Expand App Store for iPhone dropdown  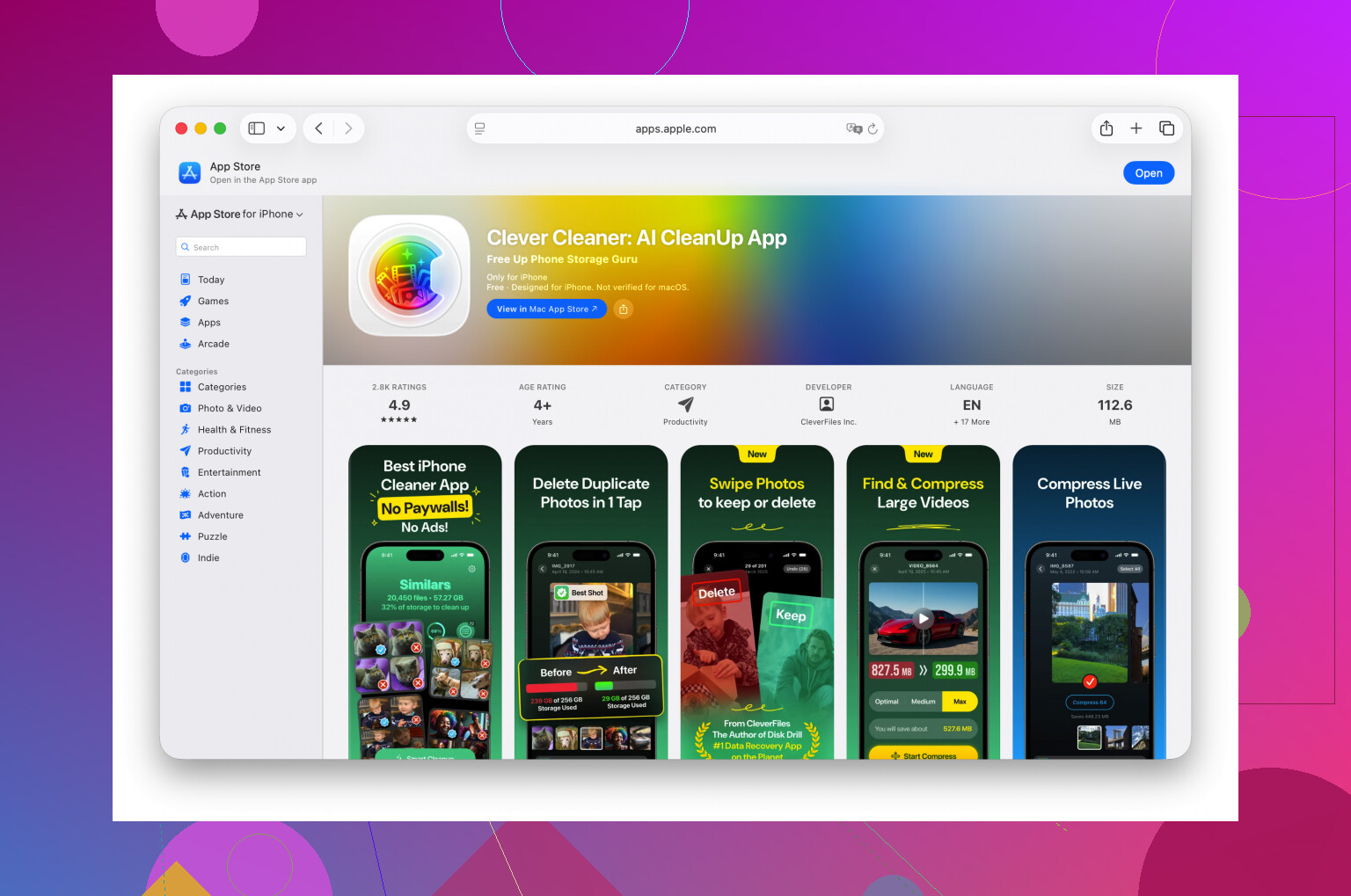(x=239, y=215)
